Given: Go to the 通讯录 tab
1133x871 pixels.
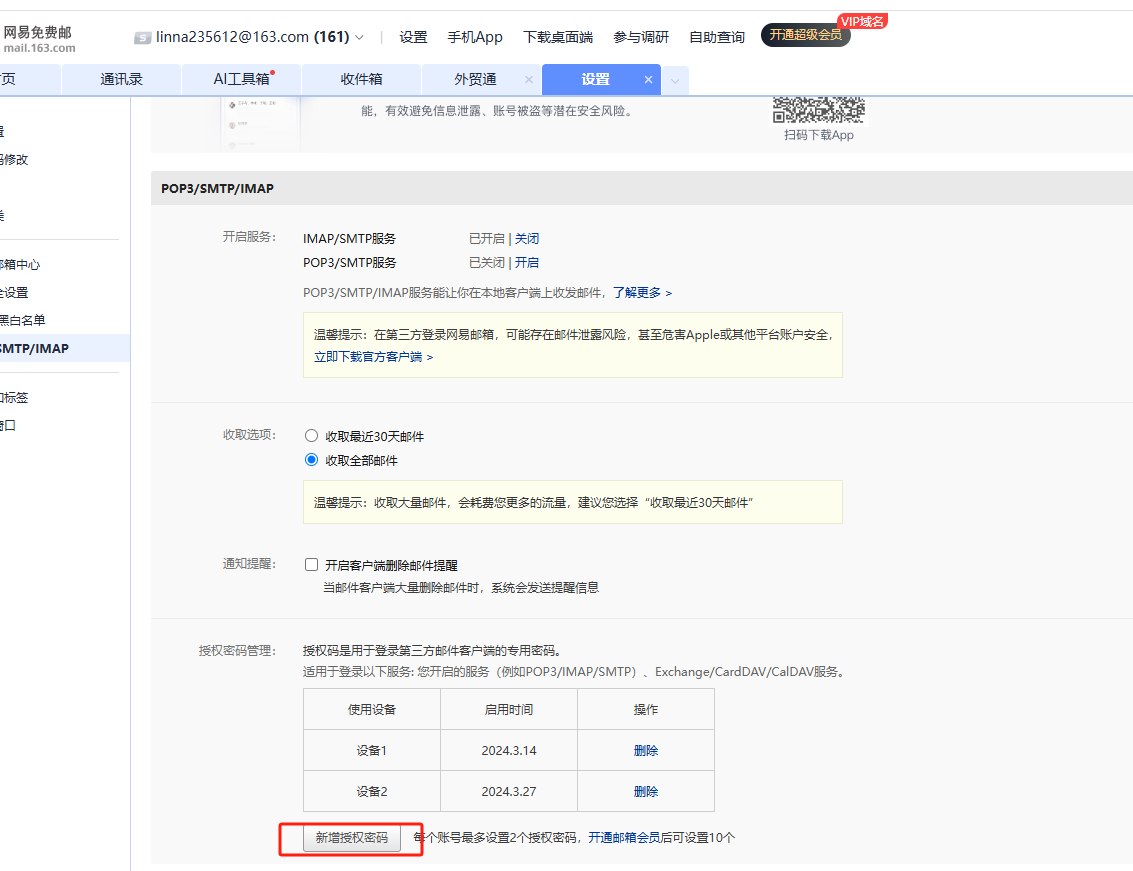Looking at the screenshot, I should click(121, 80).
